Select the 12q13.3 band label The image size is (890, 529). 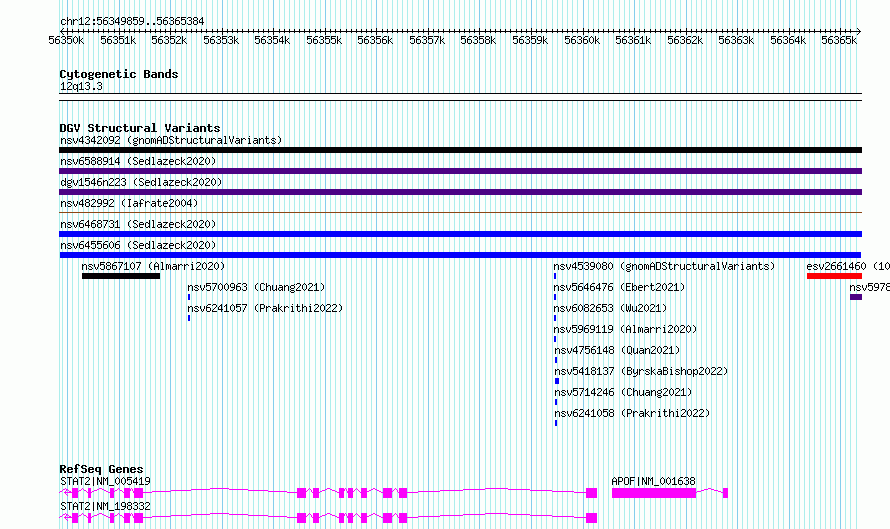click(81, 86)
